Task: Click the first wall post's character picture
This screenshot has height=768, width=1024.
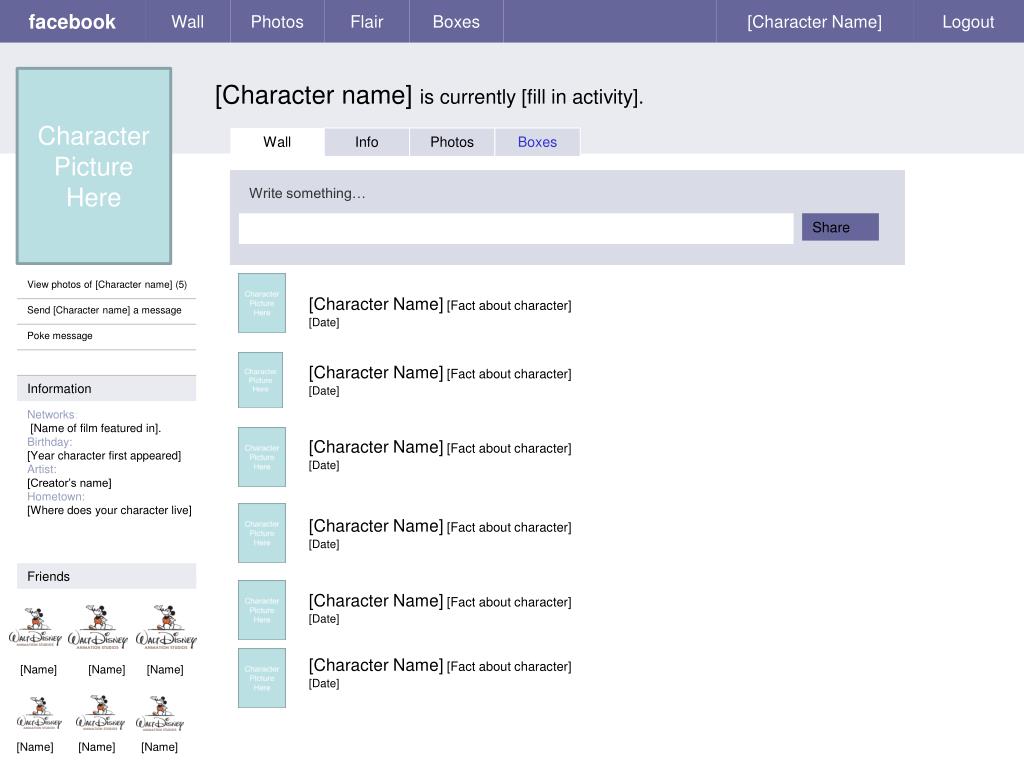Action: (262, 303)
